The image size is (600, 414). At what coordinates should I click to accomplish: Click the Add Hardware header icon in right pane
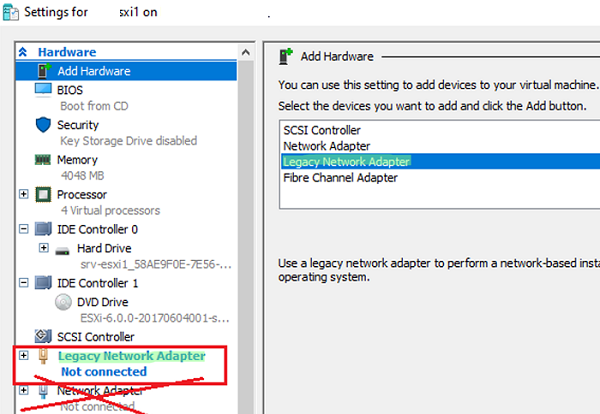[x=286, y=56]
